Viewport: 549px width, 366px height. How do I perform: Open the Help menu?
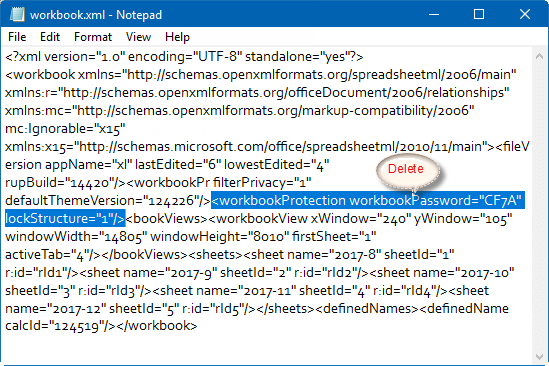point(177,37)
